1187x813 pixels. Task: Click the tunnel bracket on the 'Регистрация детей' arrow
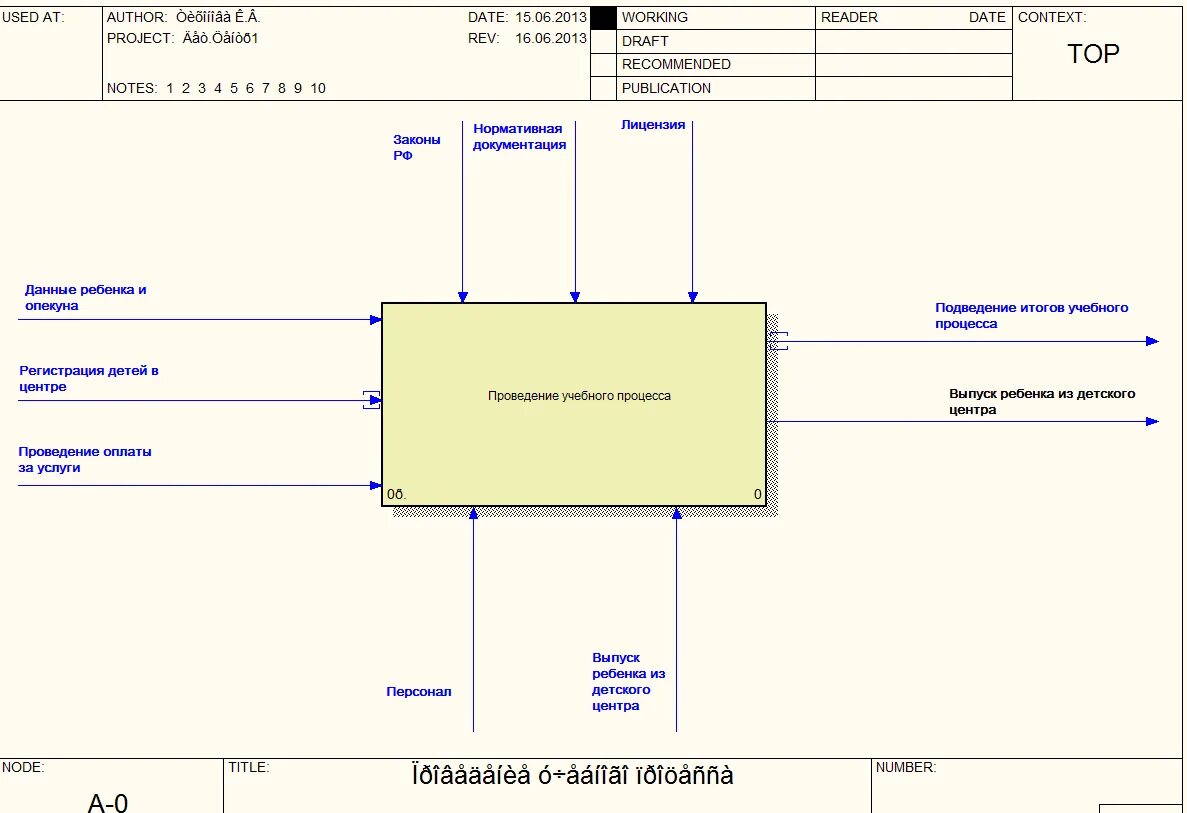tap(372, 400)
